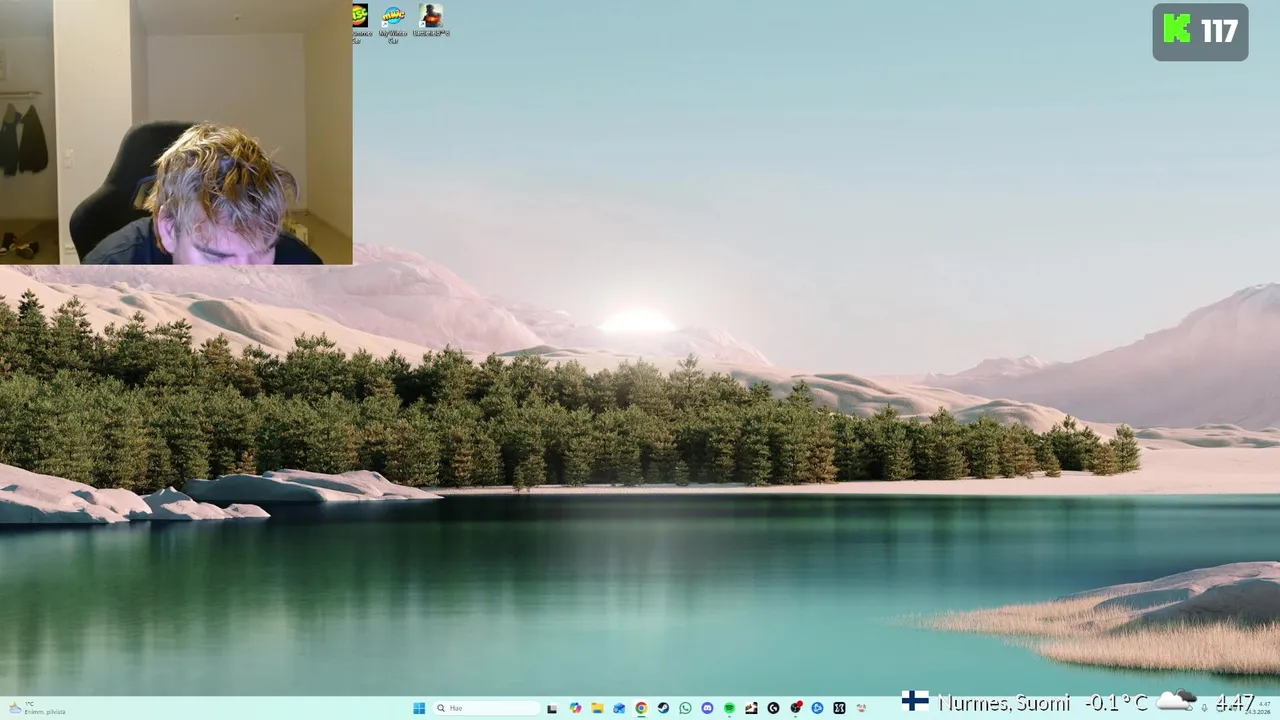Open Spotify from the taskbar
The image size is (1280, 720).
point(729,708)
